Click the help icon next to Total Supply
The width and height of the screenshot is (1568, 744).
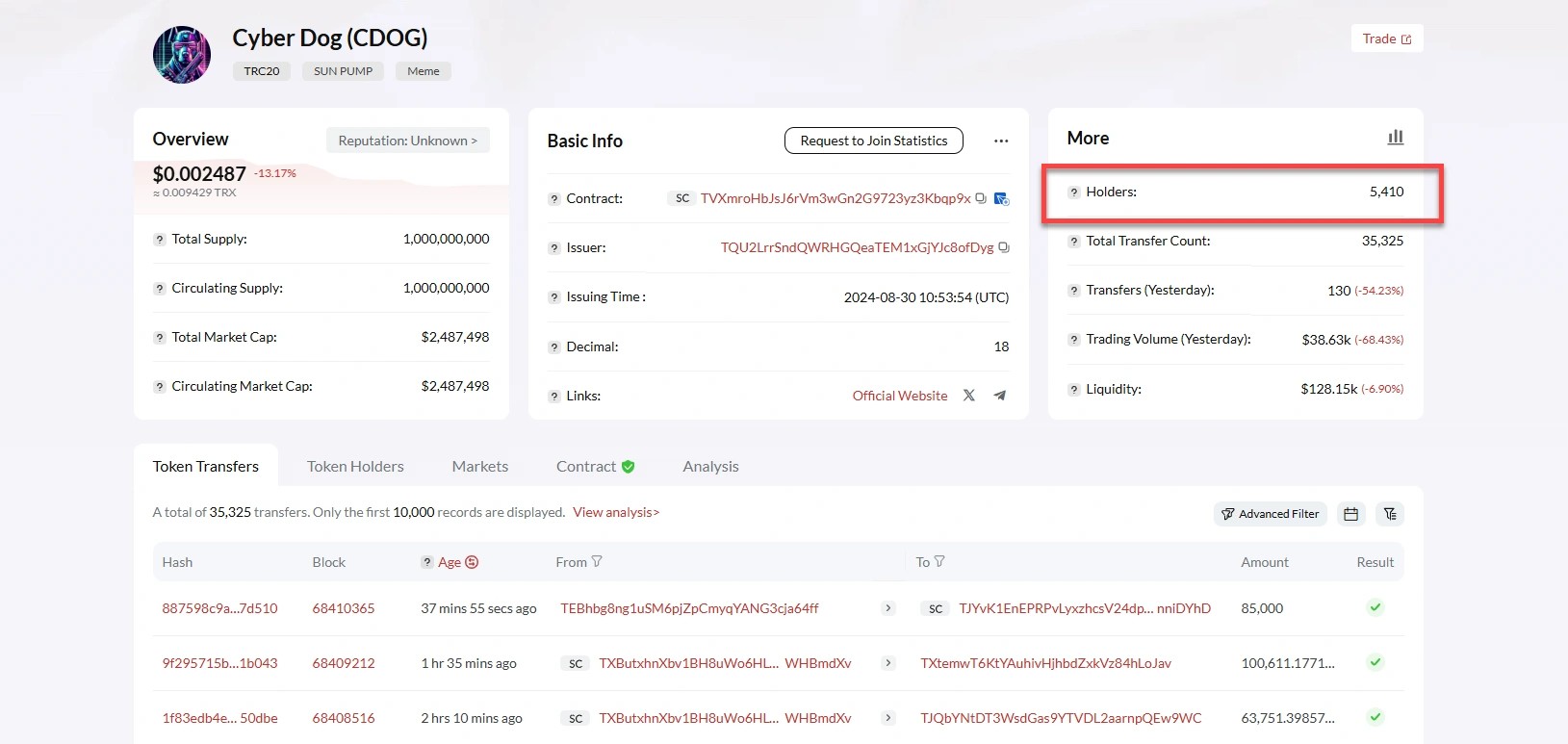(159, 240)
